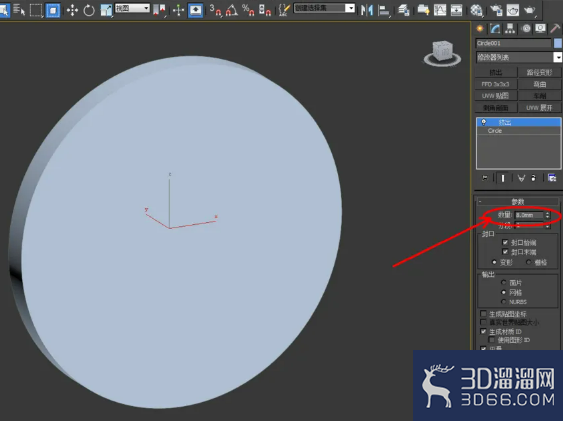Activate the Select and Move tool
563x421 pixels.
click(72, 10)
